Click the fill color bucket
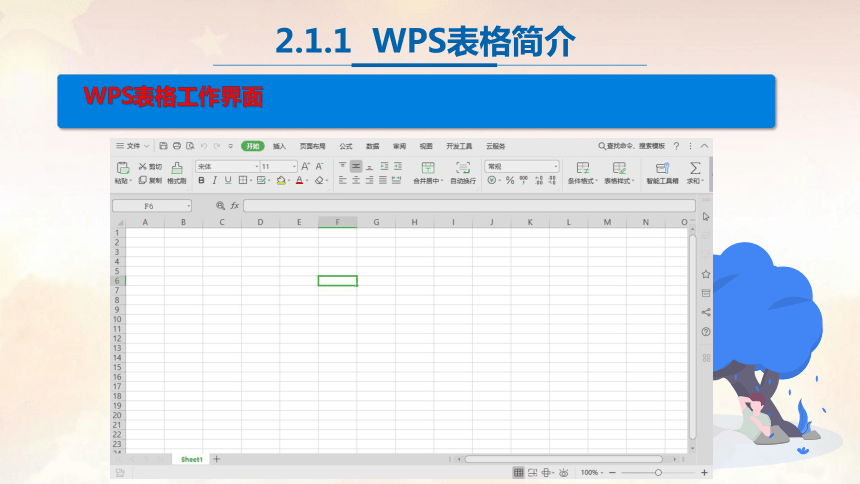 [x=281, y=181]
